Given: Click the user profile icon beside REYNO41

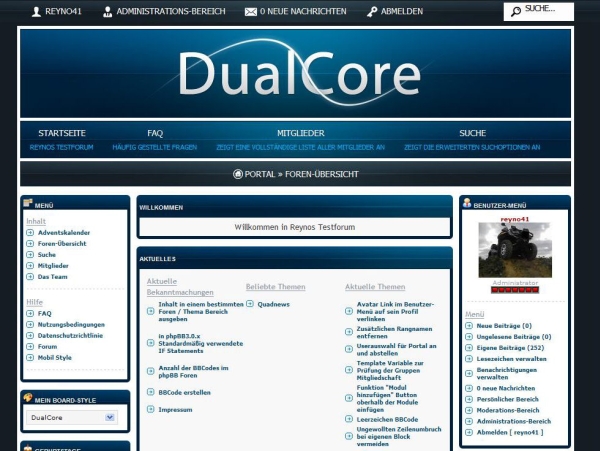Looking at the screenshot, I should tap(37, 12).
